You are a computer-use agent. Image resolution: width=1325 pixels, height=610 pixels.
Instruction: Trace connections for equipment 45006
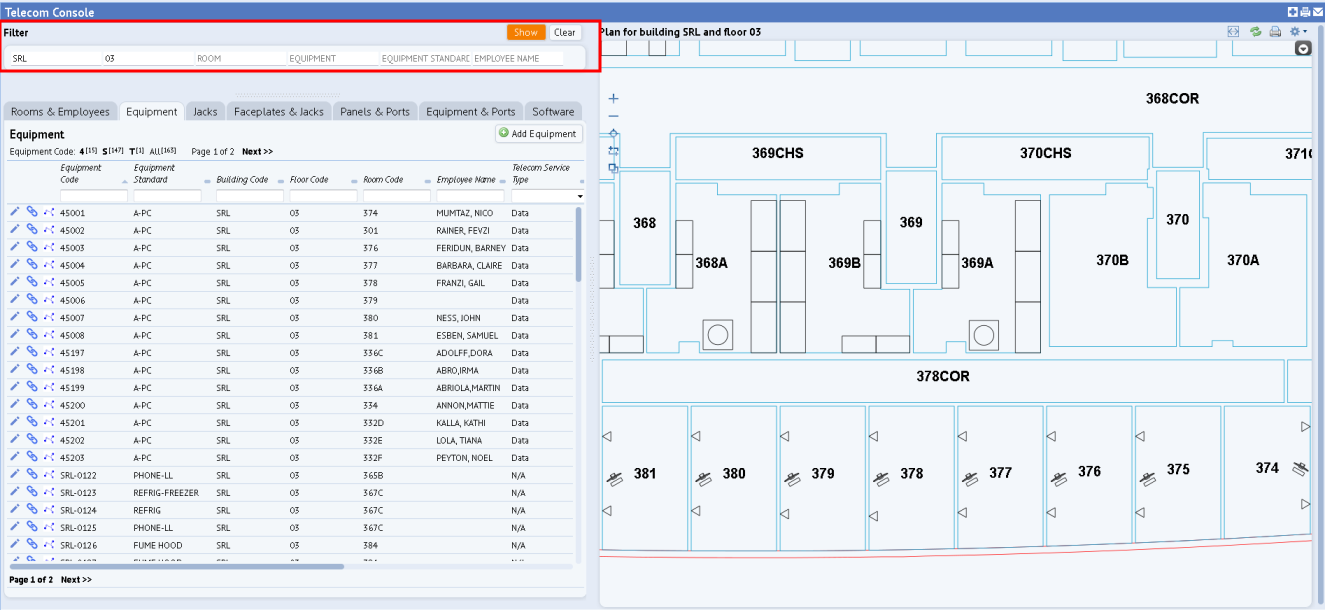(x=49, y=299)
